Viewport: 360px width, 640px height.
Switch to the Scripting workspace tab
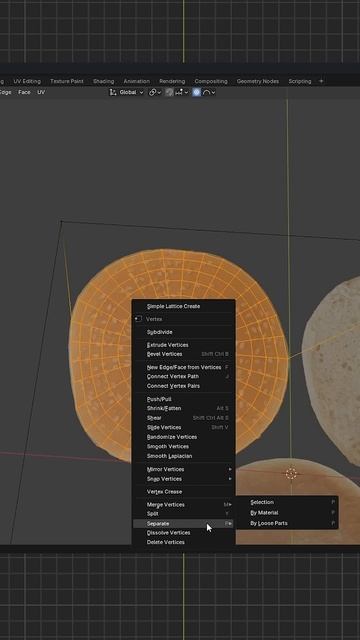pyautogui.click(x=300, y=81)
